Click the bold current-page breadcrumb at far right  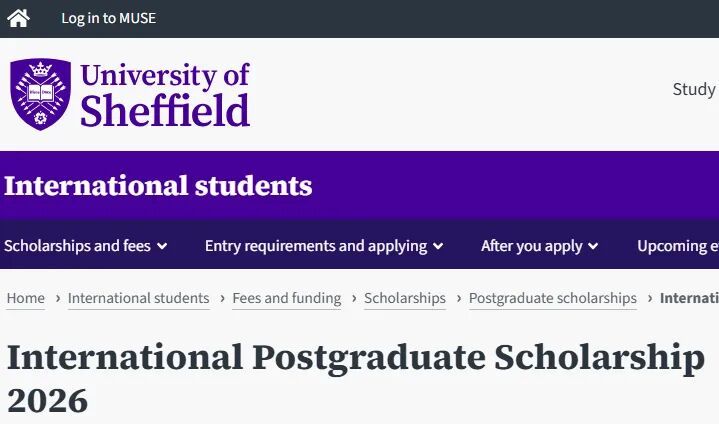pos(689,298)
